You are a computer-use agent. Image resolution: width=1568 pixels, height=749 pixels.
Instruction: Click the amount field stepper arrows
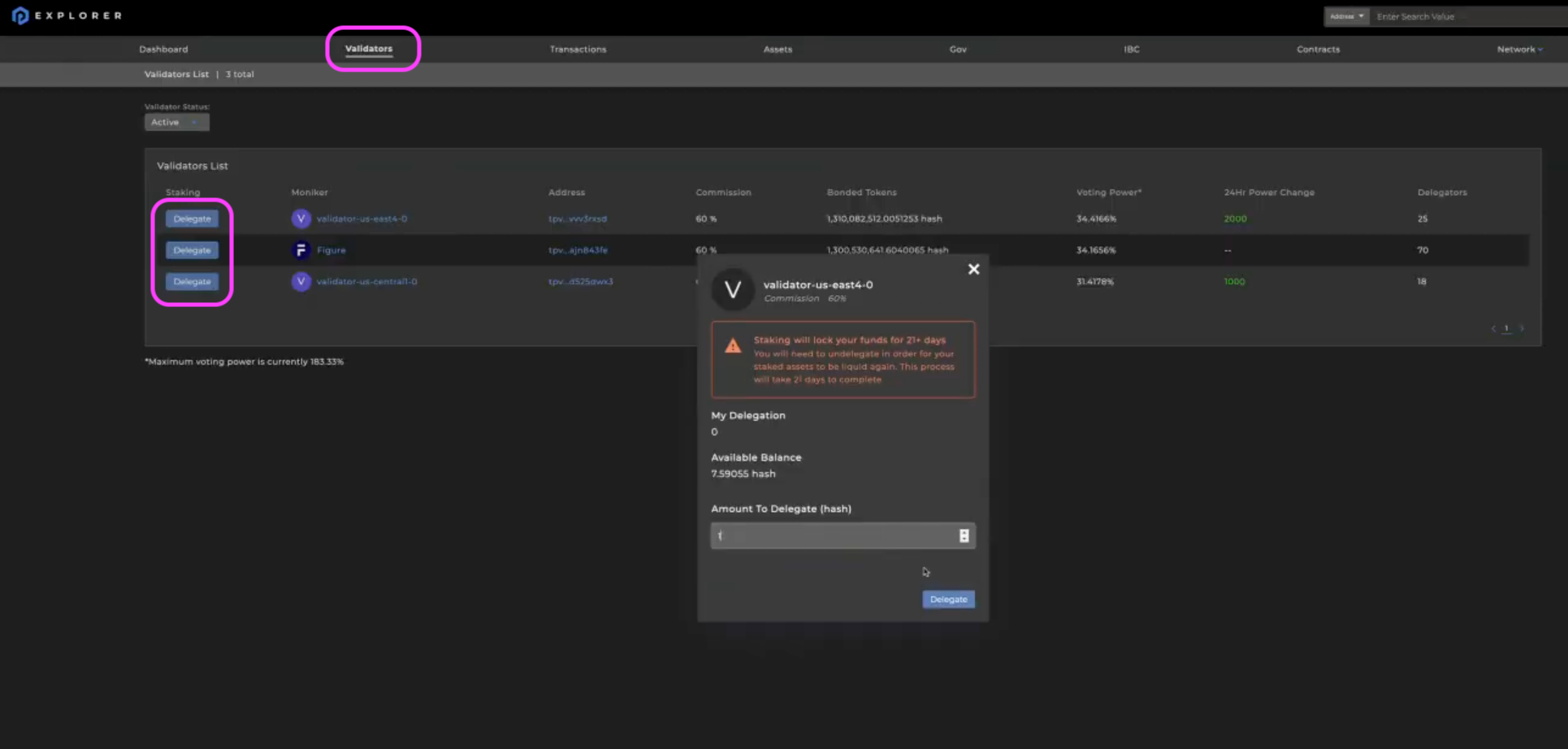coord(964,535)
